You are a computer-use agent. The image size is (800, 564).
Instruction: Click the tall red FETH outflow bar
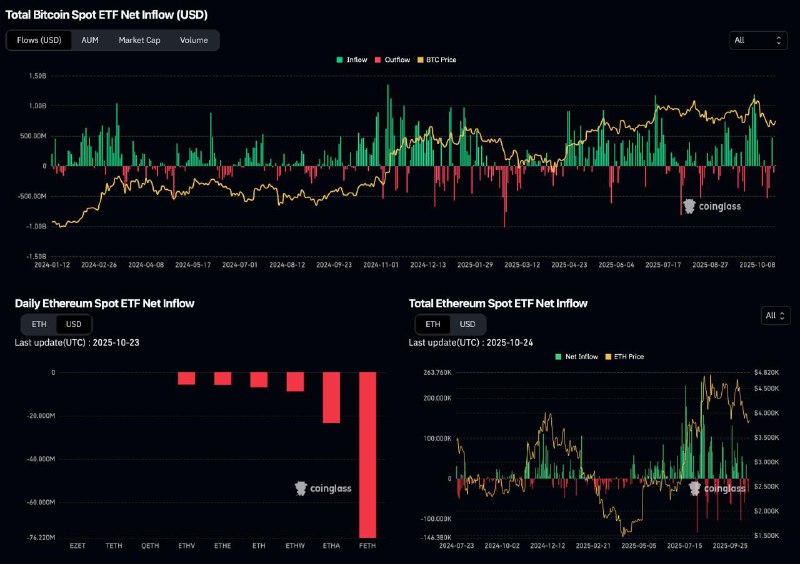(x=367, y=455)
